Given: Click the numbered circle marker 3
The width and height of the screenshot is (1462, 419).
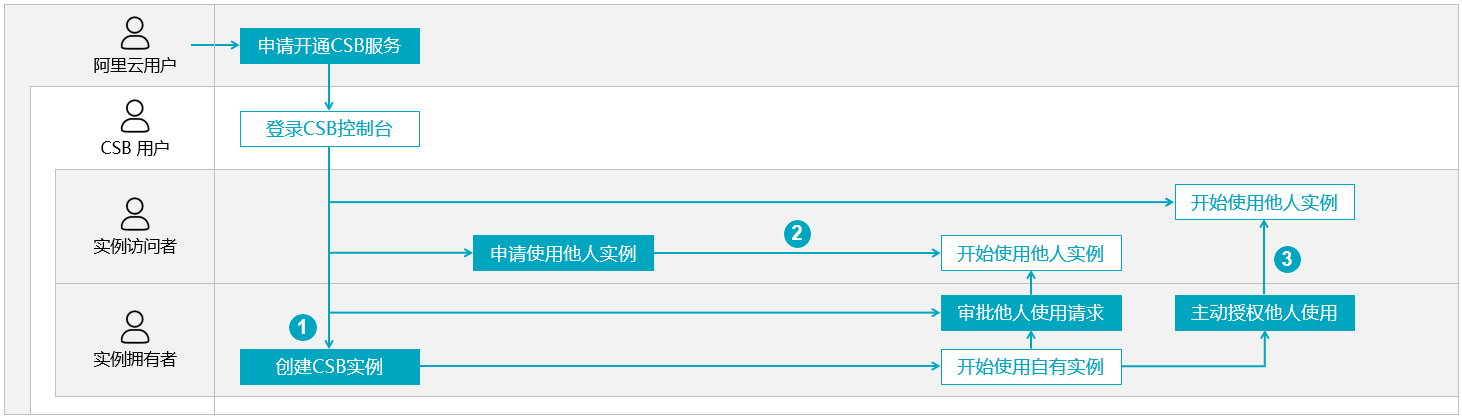Looking at the screenshot, I should pyautogui.click(x=1286, y=259).
